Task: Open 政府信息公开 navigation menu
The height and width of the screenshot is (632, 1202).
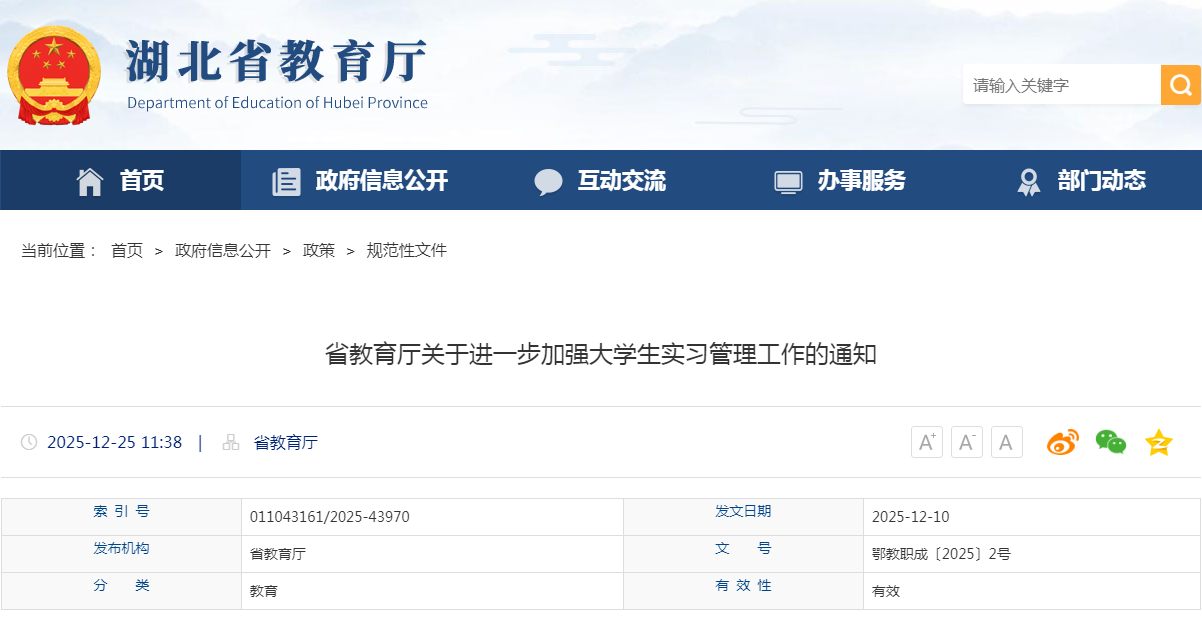Action: click(381, 181)
